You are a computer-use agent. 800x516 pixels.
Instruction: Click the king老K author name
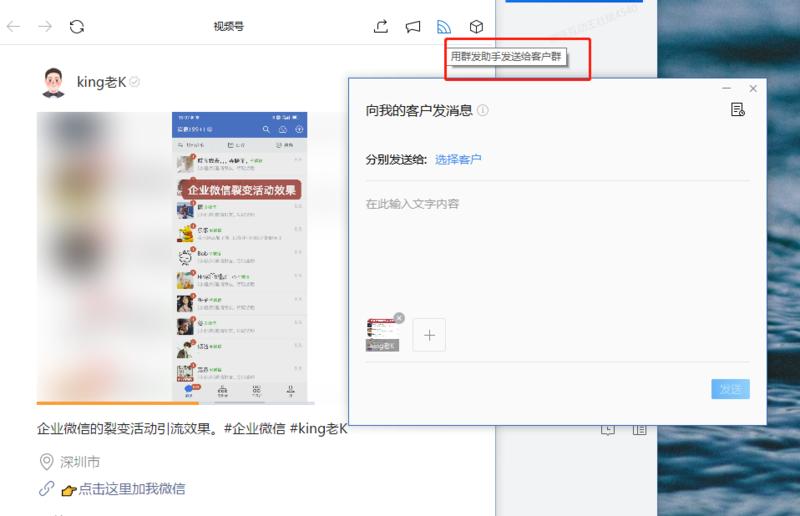[102, 82]
